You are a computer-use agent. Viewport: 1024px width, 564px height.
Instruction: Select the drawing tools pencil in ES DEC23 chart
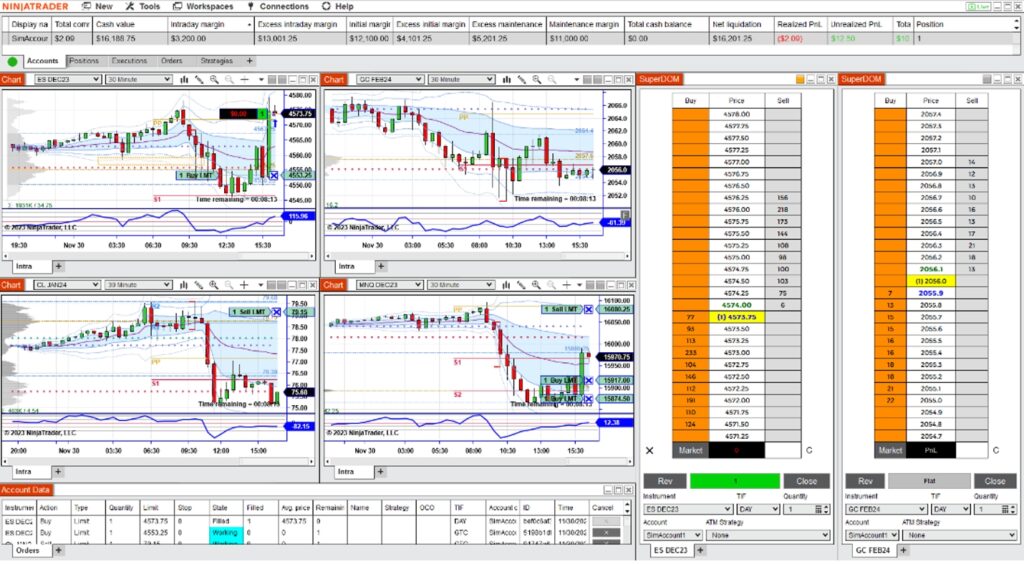[x=199, y=80]
